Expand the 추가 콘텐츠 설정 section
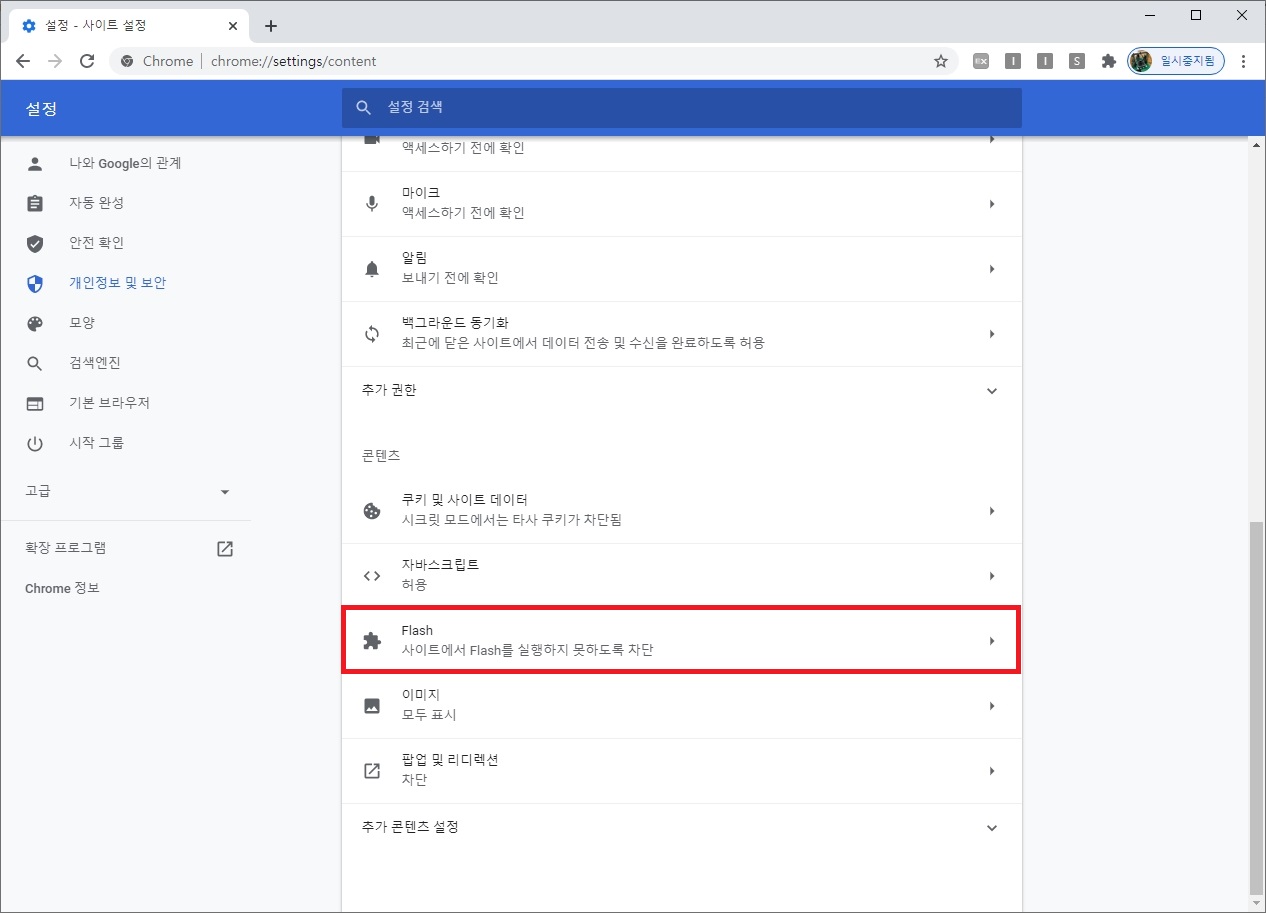1266x913 pixels. pyautogui.click(x=682, y=828)
